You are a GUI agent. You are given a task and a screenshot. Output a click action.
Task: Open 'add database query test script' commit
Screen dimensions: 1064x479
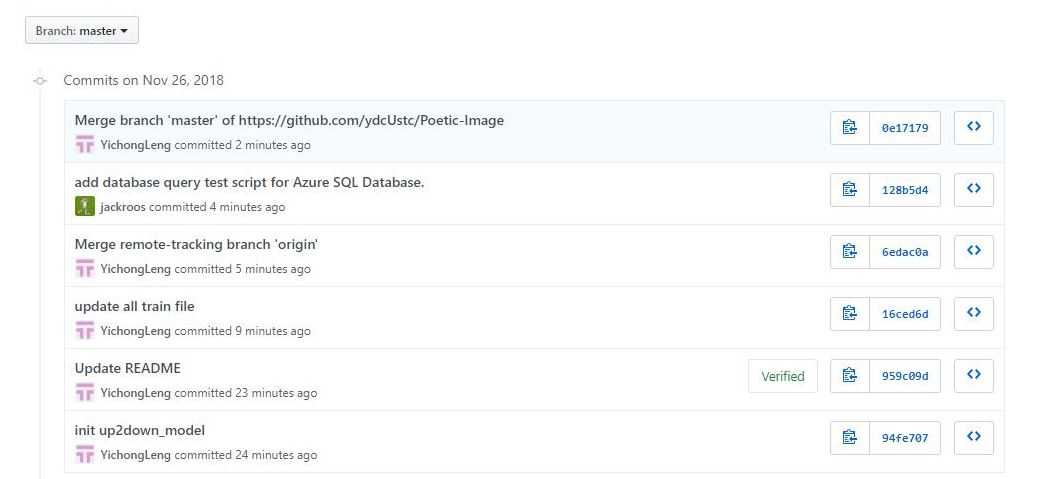pos(249,183)
